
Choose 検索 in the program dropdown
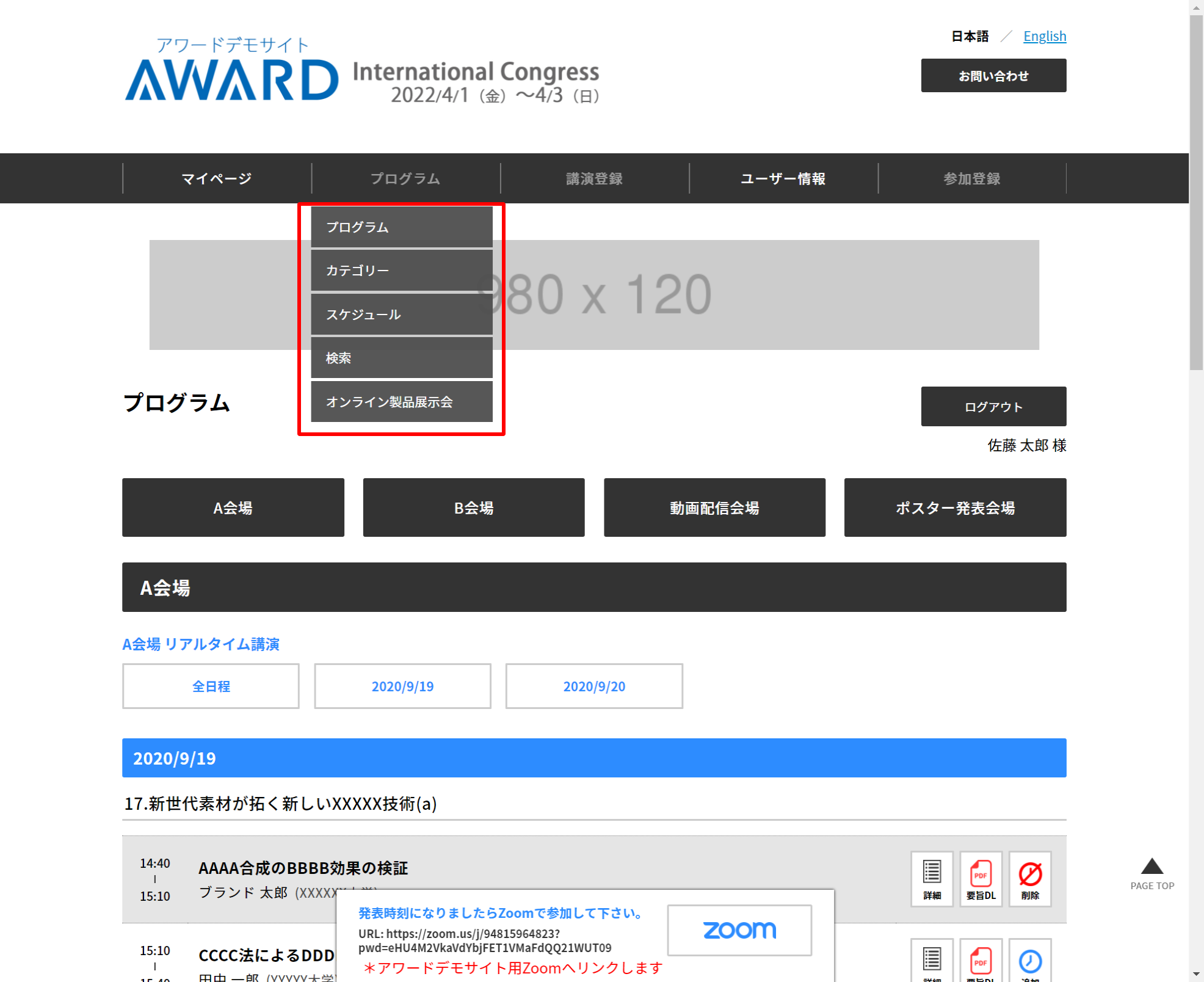click(401, 358)
